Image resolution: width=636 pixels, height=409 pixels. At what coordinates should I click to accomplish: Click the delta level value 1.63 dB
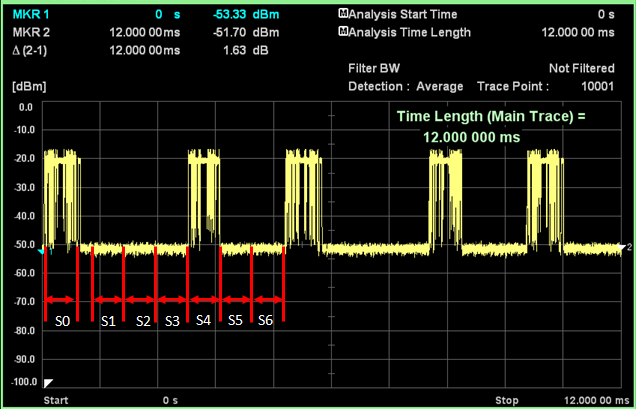(x=248, y=50)
